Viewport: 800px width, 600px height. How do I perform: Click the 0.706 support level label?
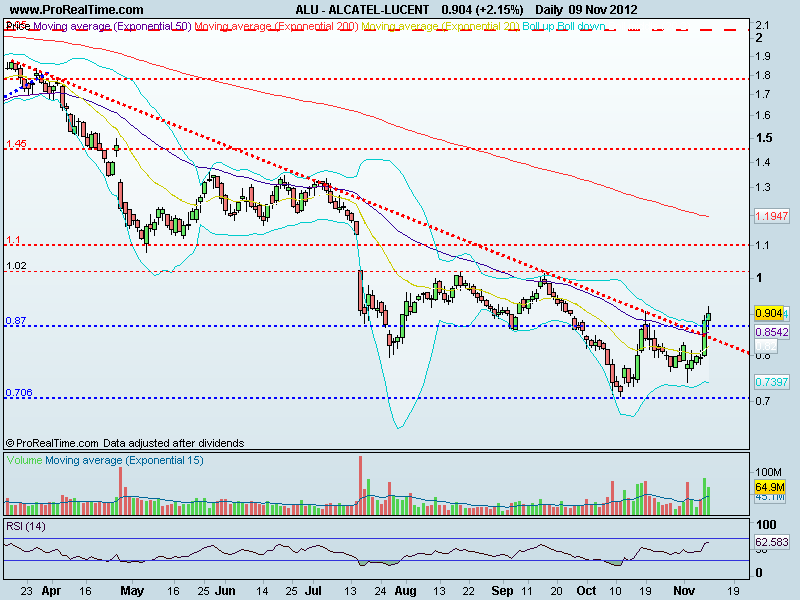tap(19, 392)
